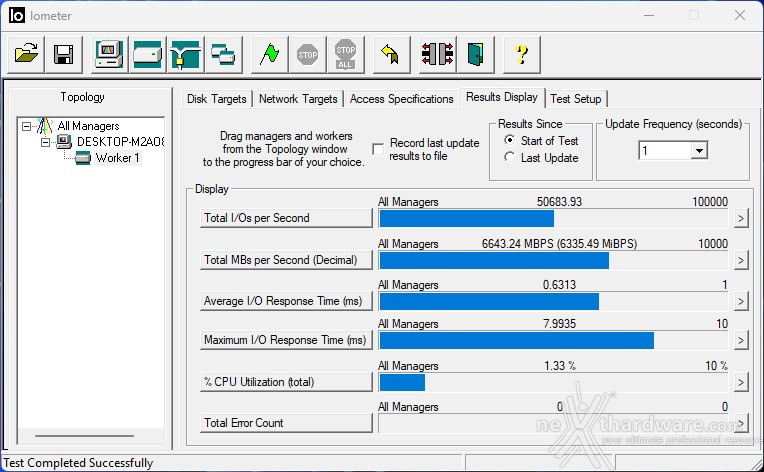Stop the current test
The width and height of the screenshot is (764, 472).
(x=307, y=54)
